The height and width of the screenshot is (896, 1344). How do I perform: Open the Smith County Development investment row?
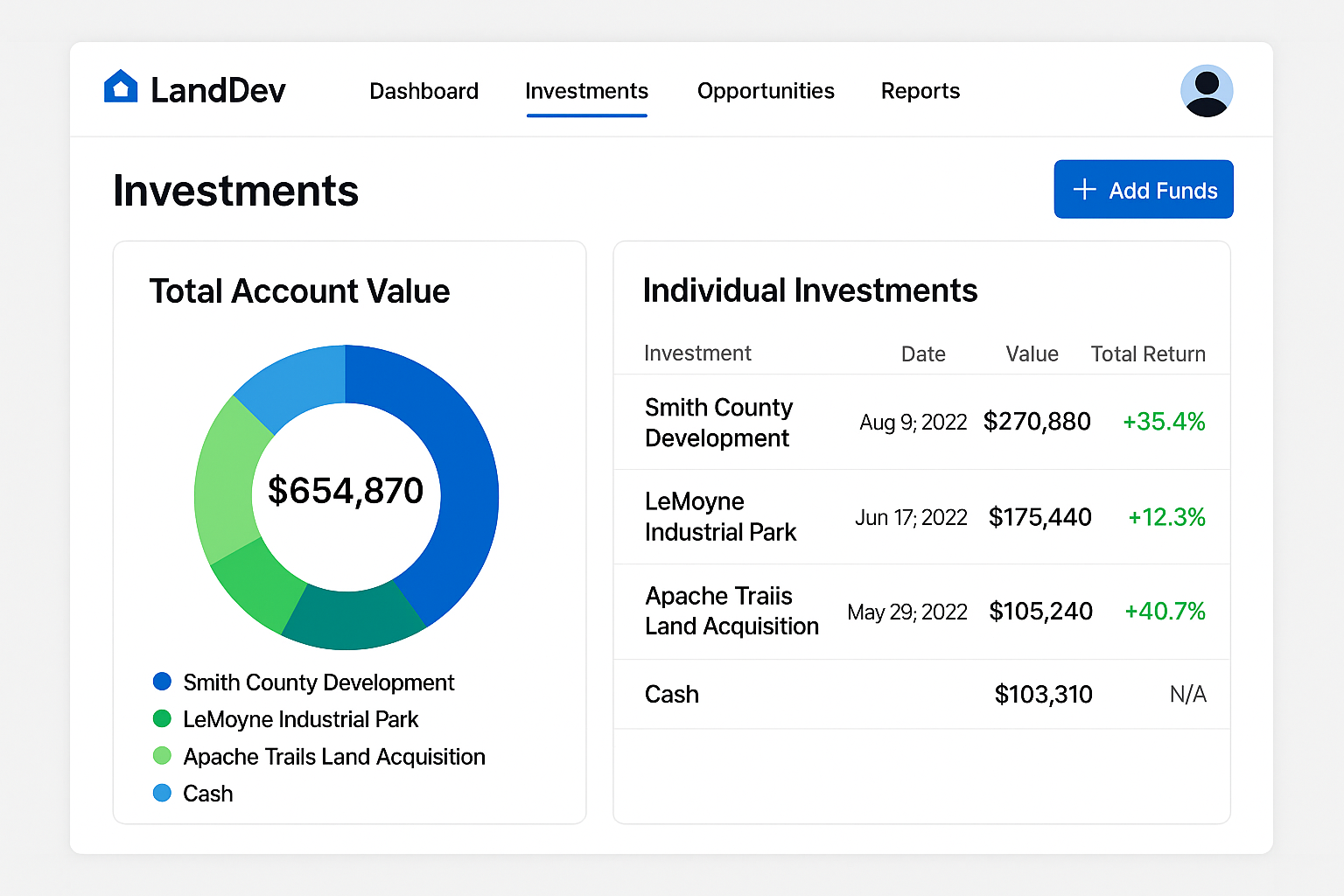tap(718, 423)
